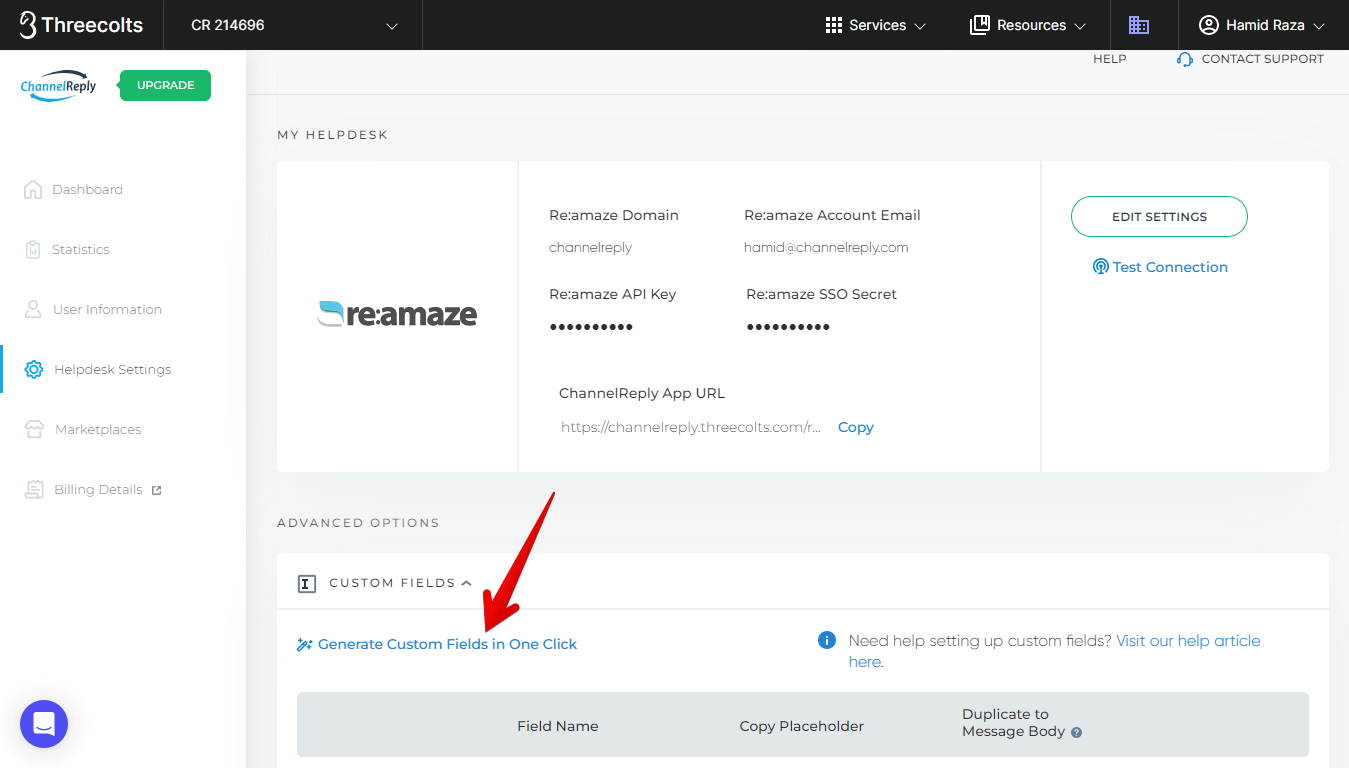Click the green UPGRADE button
Image resolution: width=1349 pixels, height=768 pixels.
coord(165,85)
